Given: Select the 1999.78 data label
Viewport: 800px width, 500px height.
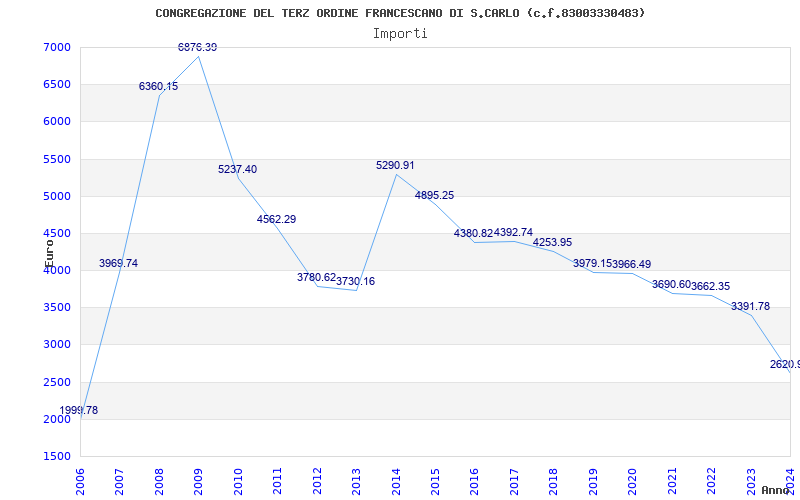Looking at the screenshot, I should [x=79, y=410].
